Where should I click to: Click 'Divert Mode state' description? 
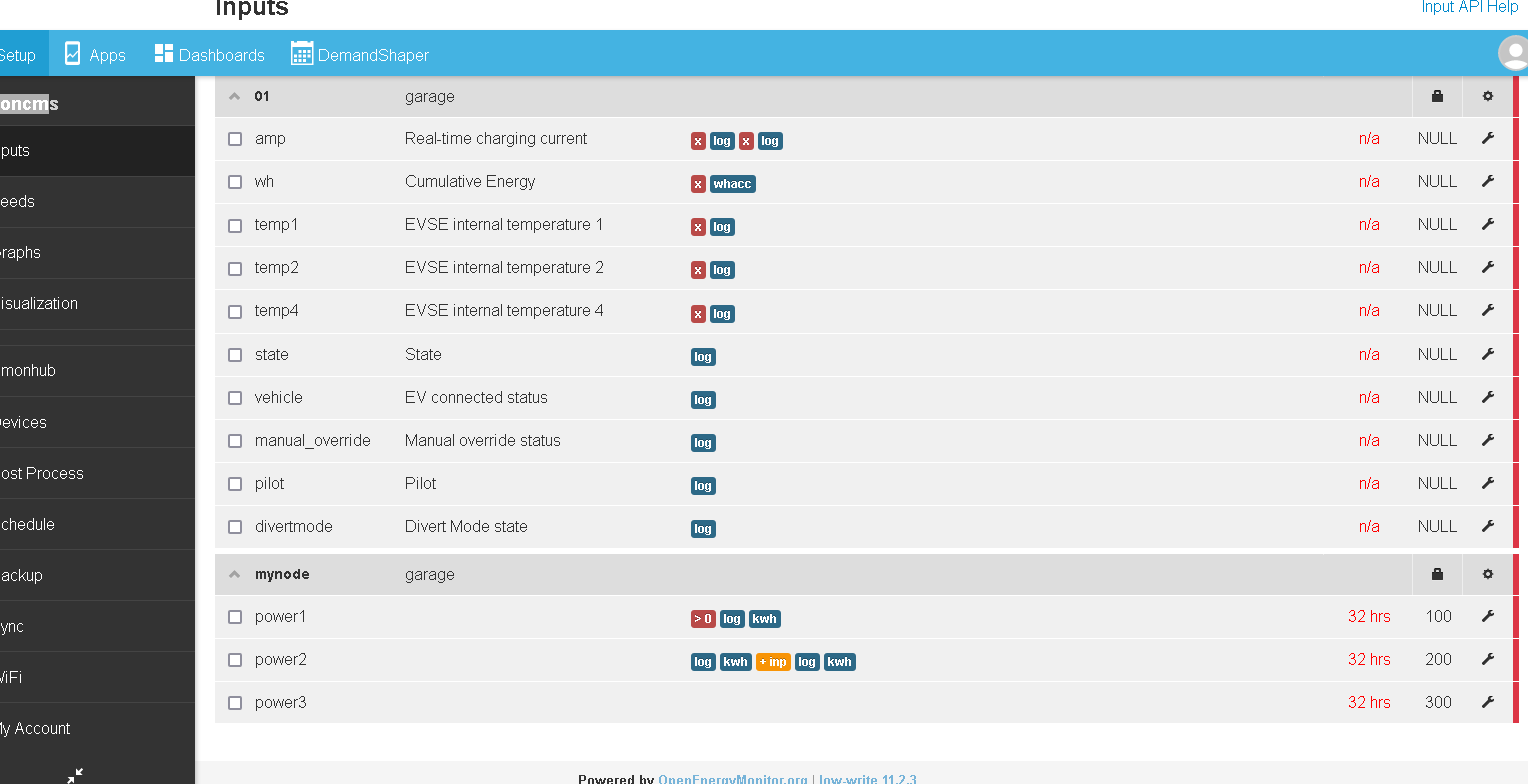[x=466, y=527]
